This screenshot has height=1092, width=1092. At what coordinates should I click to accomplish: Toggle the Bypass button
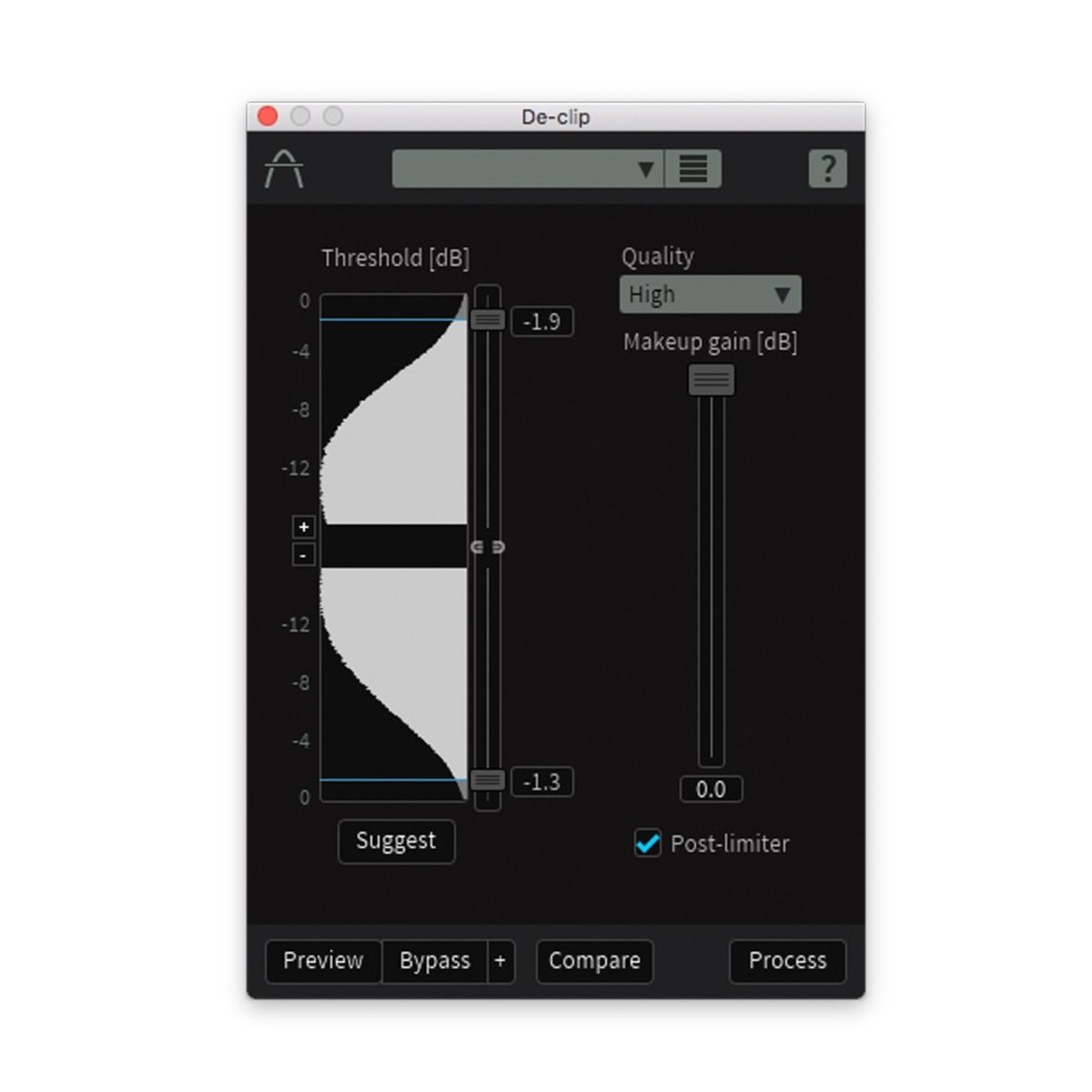point(435,961)
